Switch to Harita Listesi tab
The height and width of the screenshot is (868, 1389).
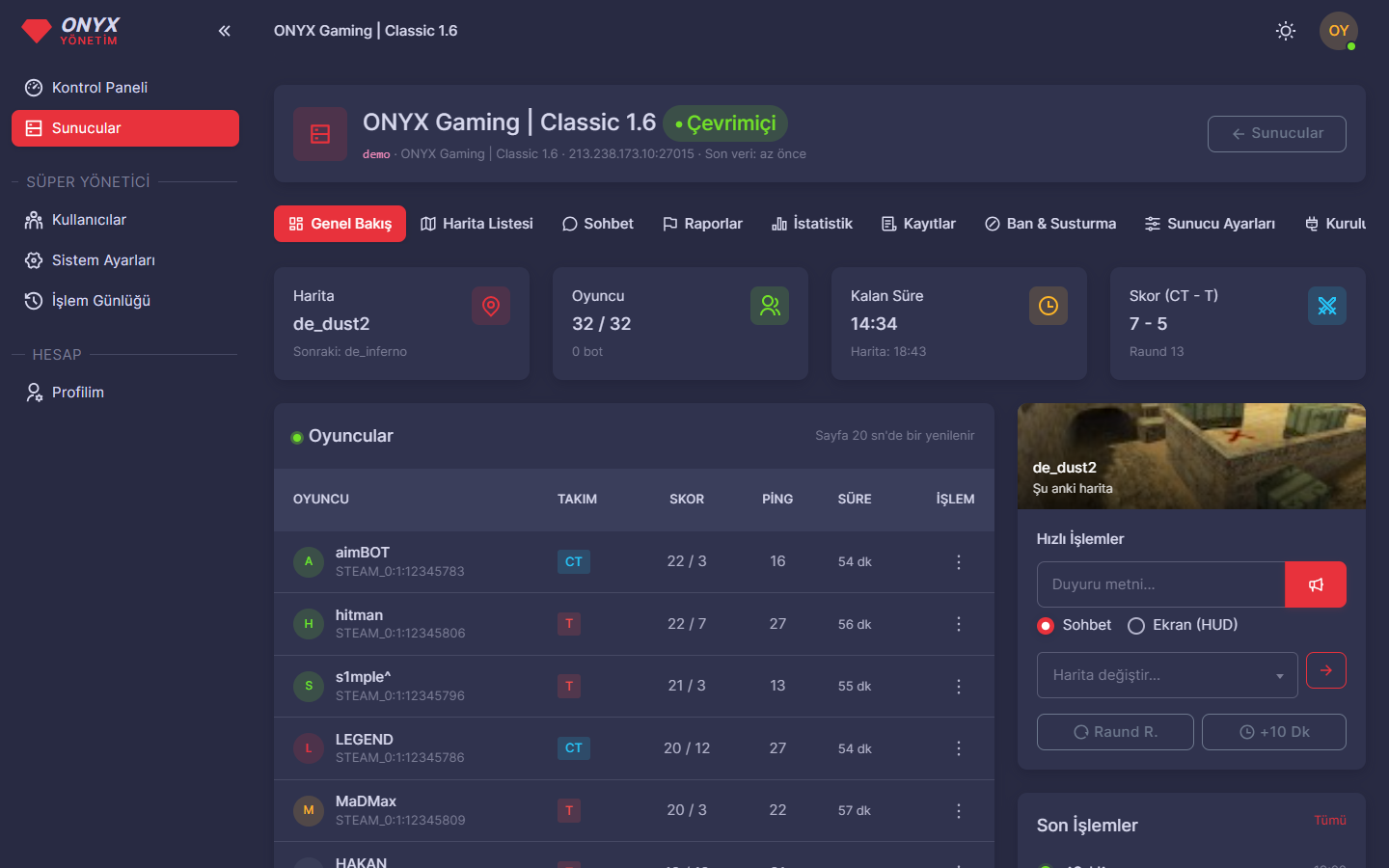477,224
